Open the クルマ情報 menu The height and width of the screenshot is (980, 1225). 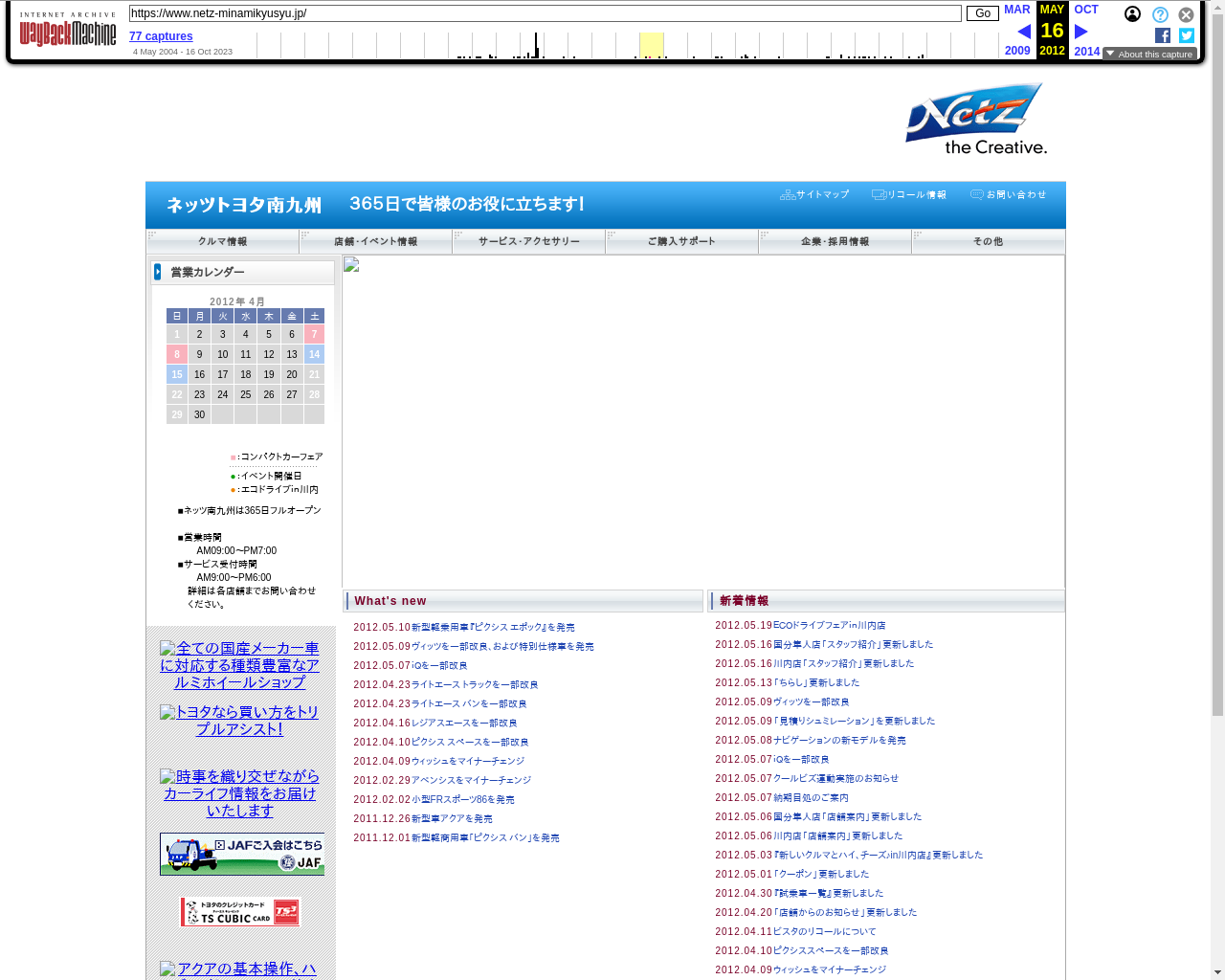pos(222,241)
